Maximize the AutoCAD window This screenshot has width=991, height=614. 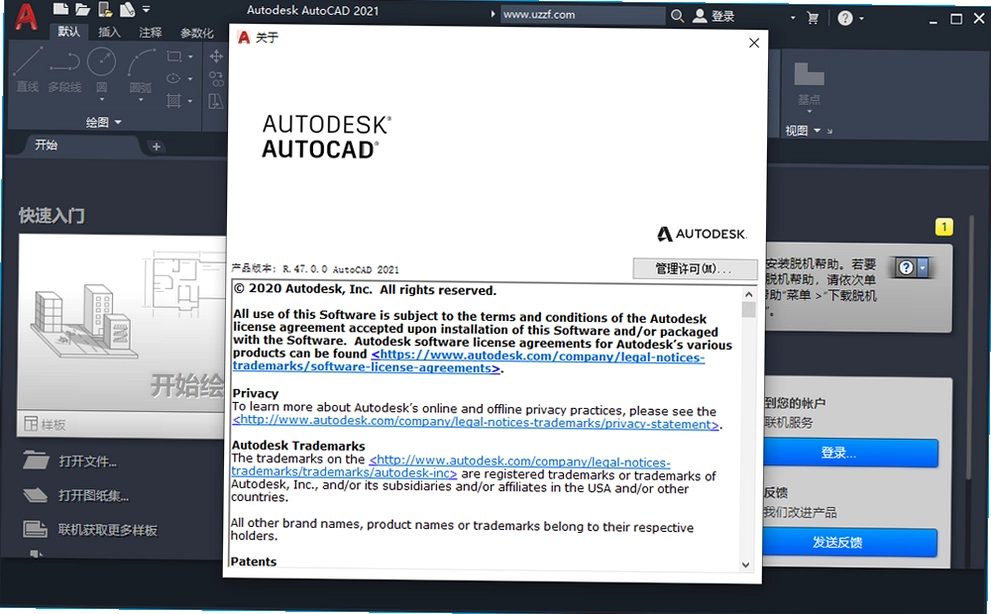[956, 19]
